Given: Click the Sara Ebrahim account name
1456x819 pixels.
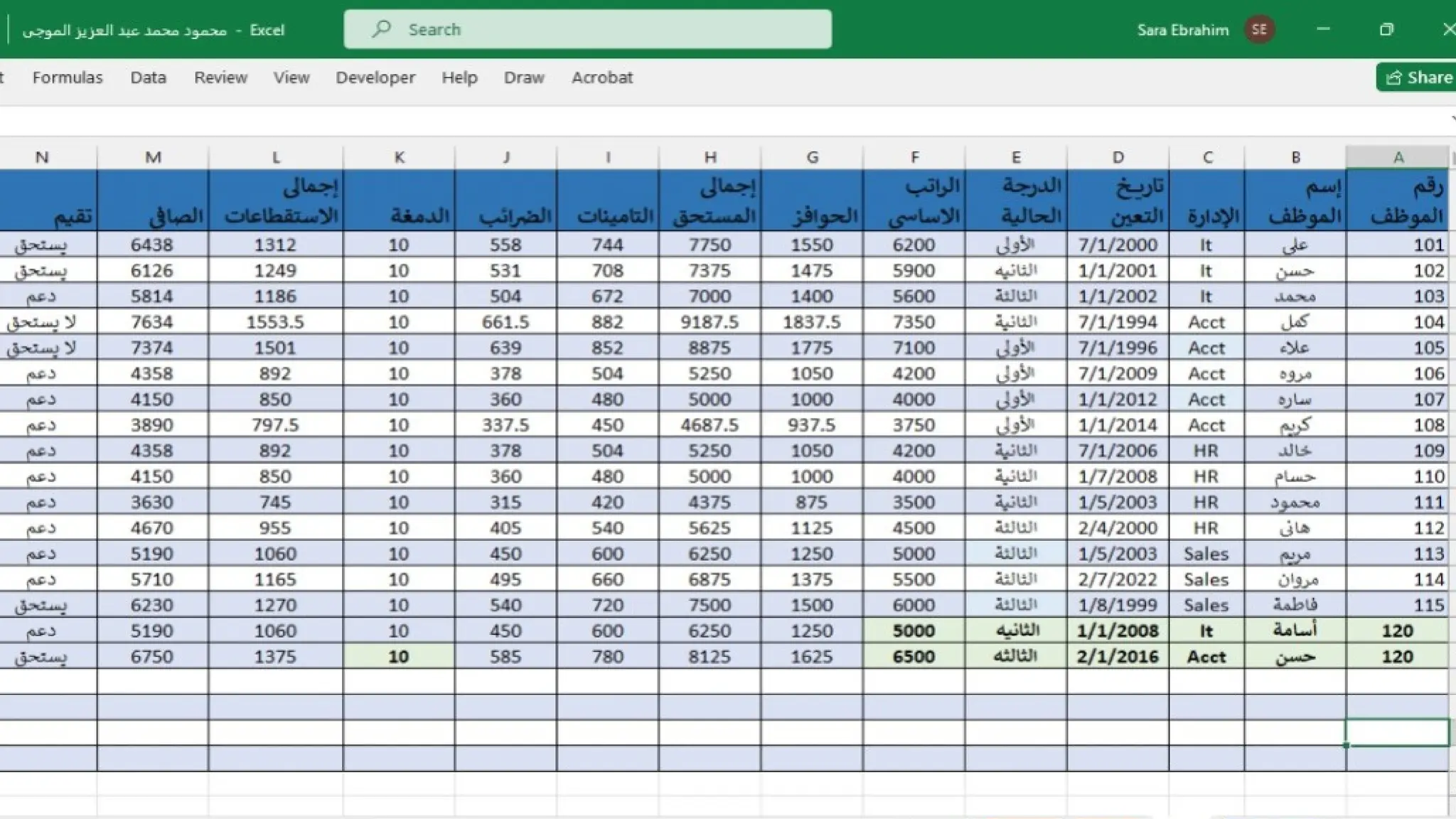Looking at the screenshot, I should coord(1182,30).
